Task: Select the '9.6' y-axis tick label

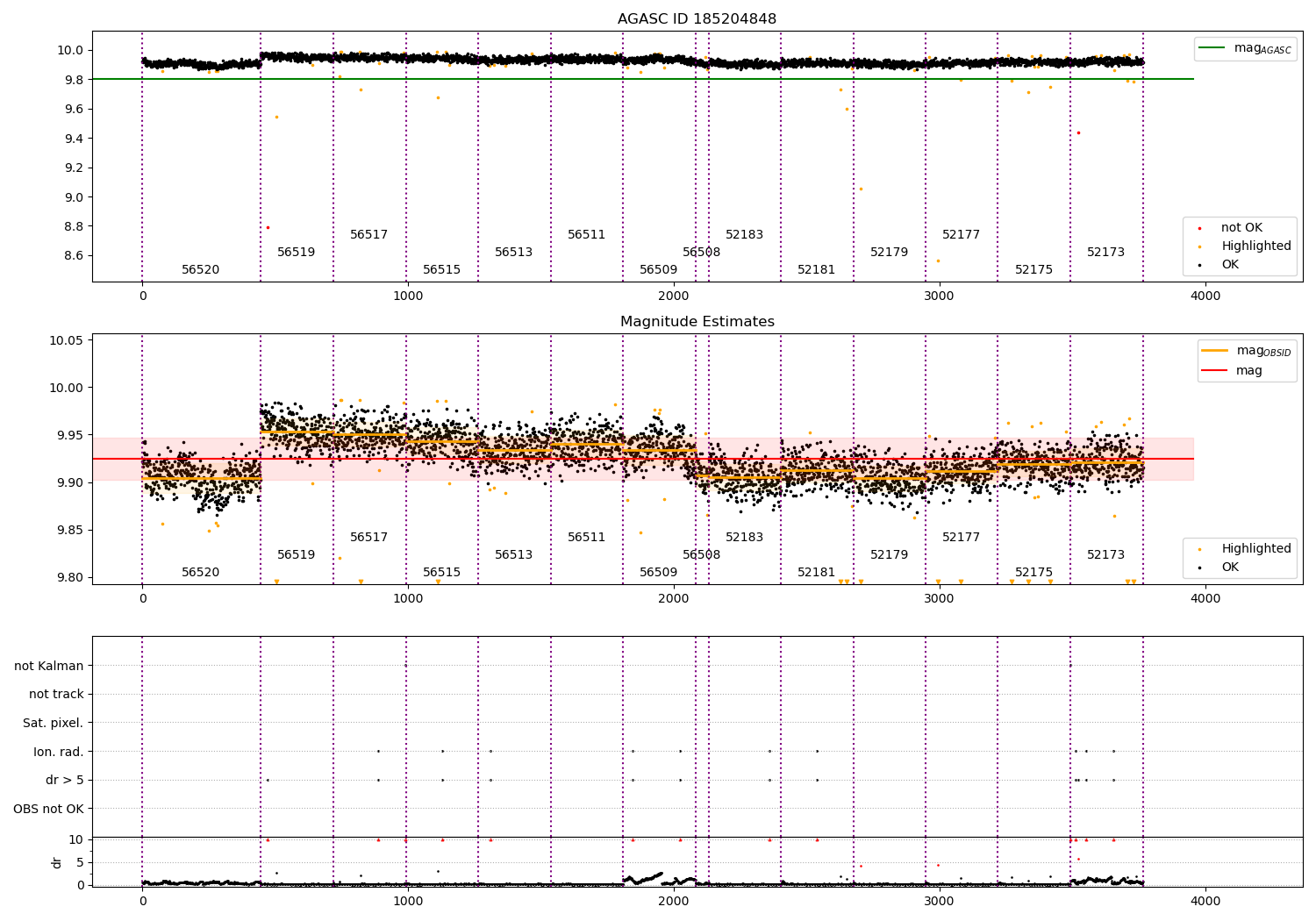Action: [74, 109]
